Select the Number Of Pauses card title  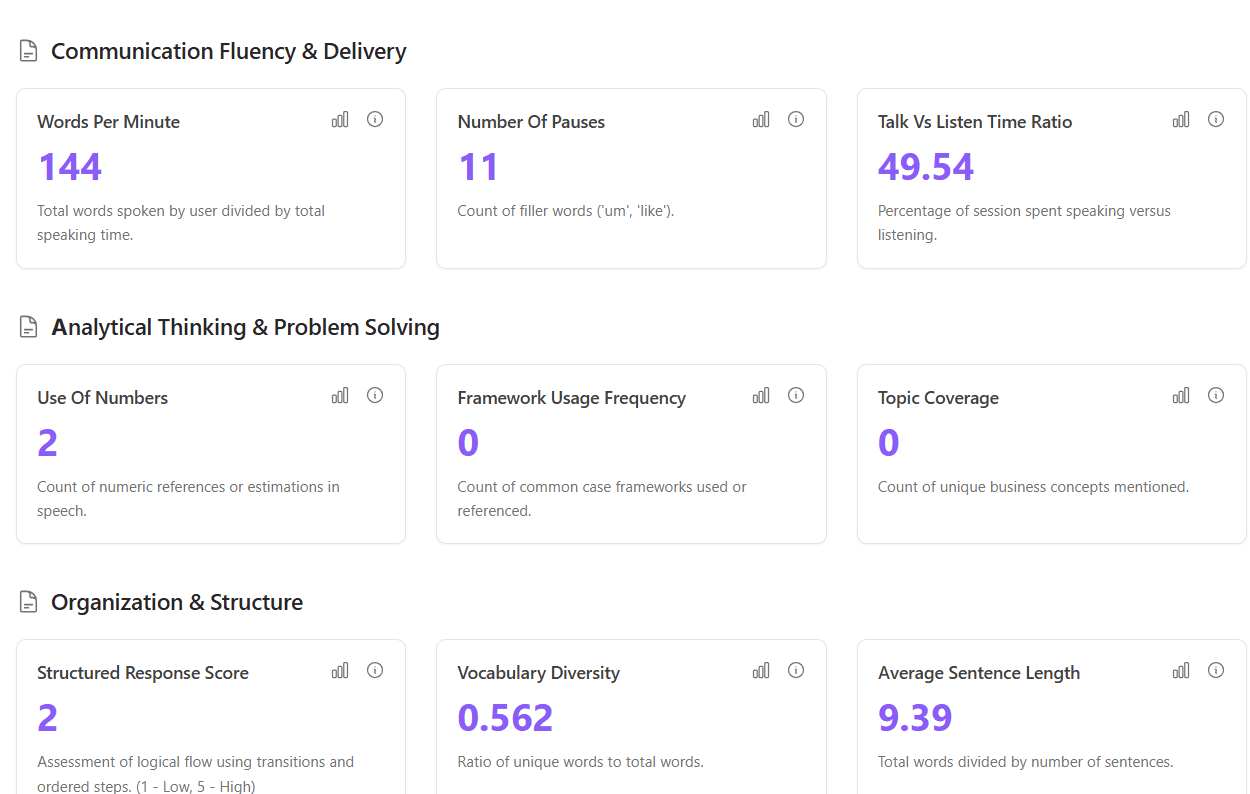tap(531, 121)
